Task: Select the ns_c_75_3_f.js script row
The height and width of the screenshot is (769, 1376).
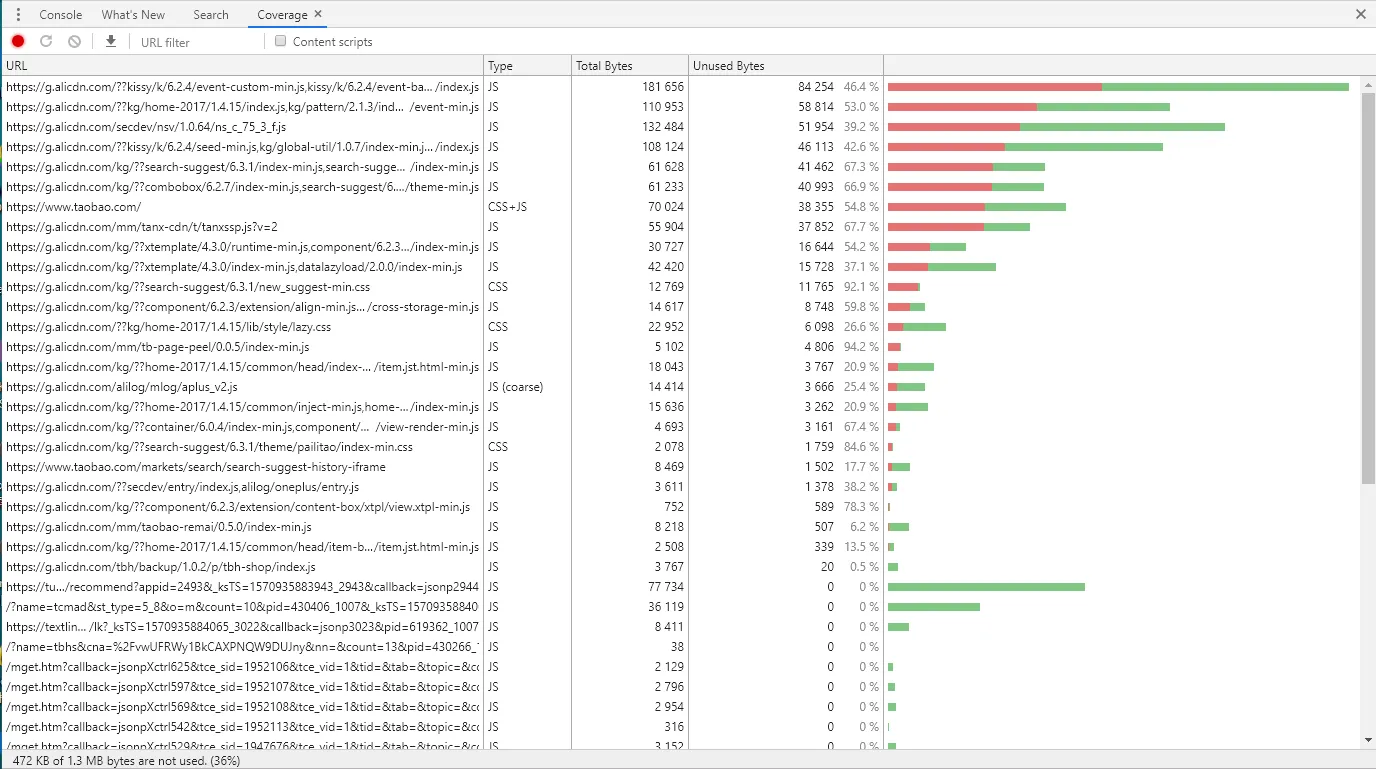Action: 146,127
